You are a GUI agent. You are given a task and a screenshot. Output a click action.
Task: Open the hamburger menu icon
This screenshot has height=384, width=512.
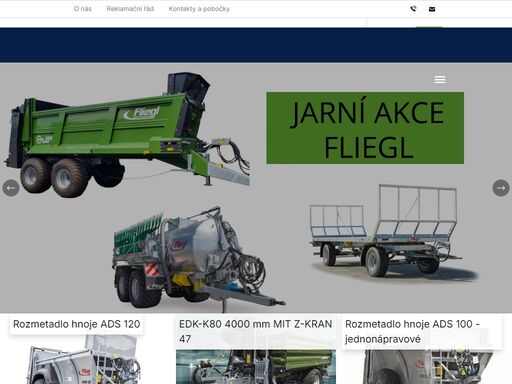click(440, 79)
